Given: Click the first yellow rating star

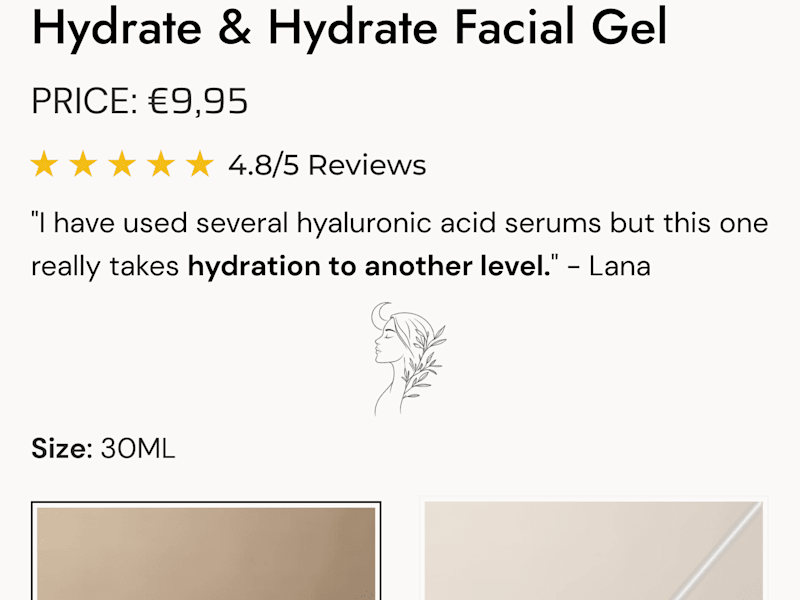Looking at the screenshot, I should coord(44,164).
